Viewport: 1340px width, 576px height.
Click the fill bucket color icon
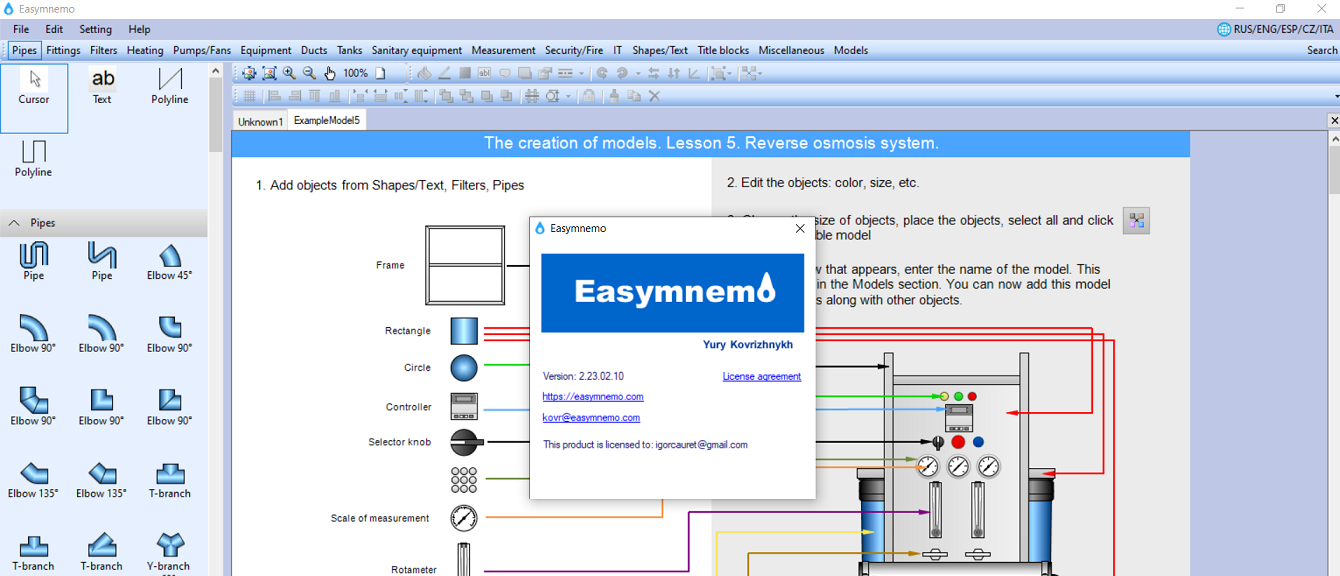coord(424,73)
